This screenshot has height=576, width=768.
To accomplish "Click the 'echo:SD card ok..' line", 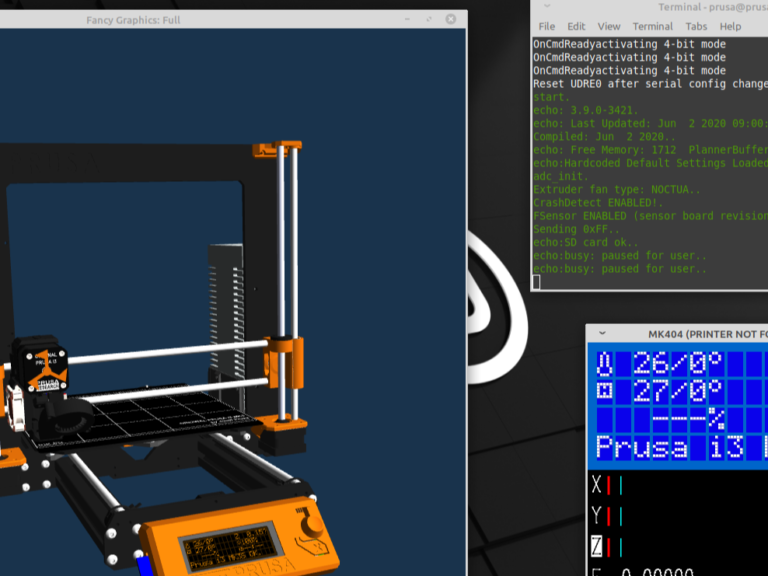I will pyautogui.click(x=585, y=242).
